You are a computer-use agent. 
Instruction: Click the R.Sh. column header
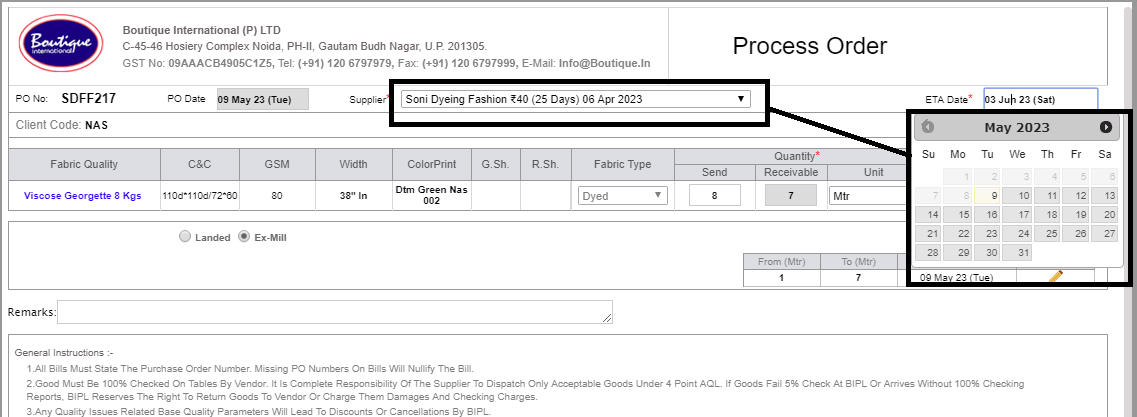[x=545, y=165]
